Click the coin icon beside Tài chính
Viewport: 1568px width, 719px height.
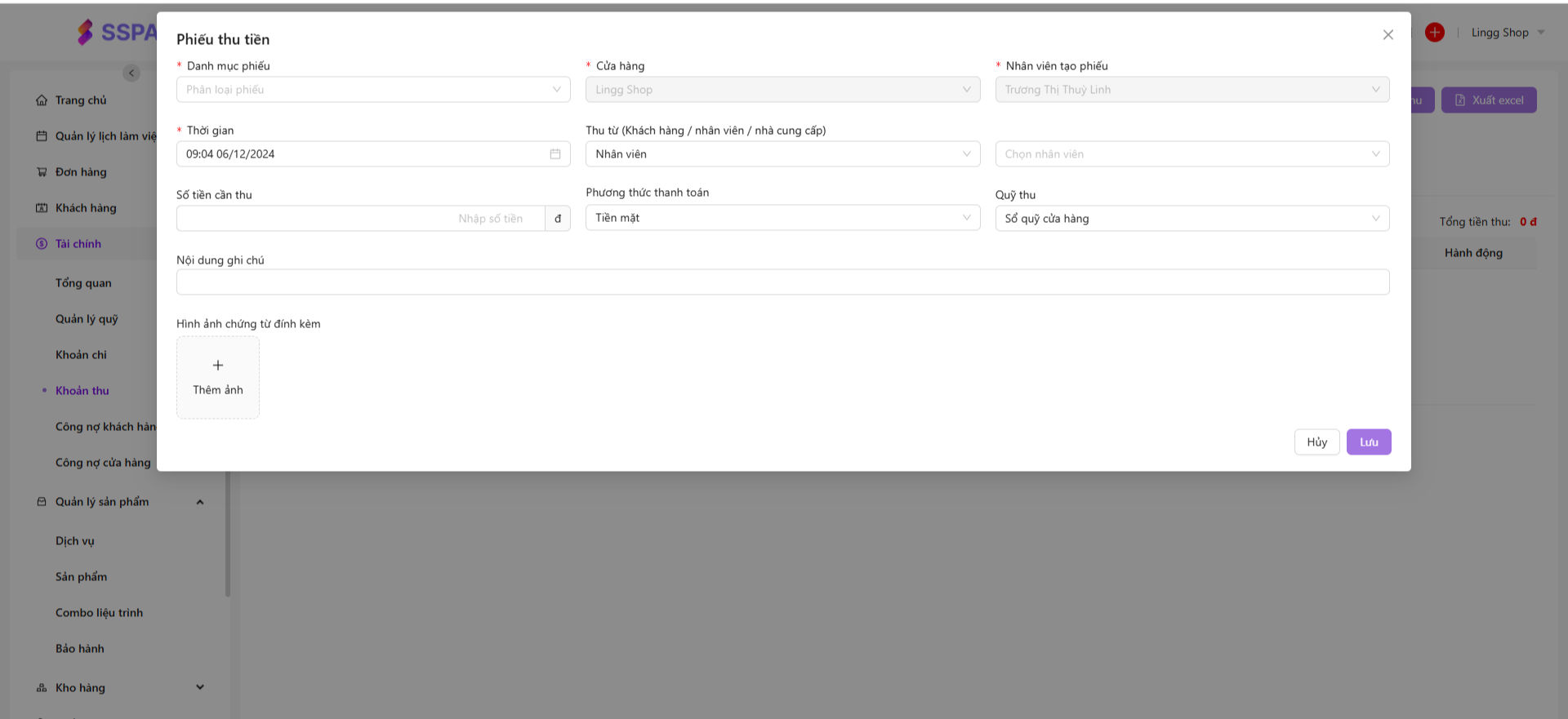[x=42, y=244]
